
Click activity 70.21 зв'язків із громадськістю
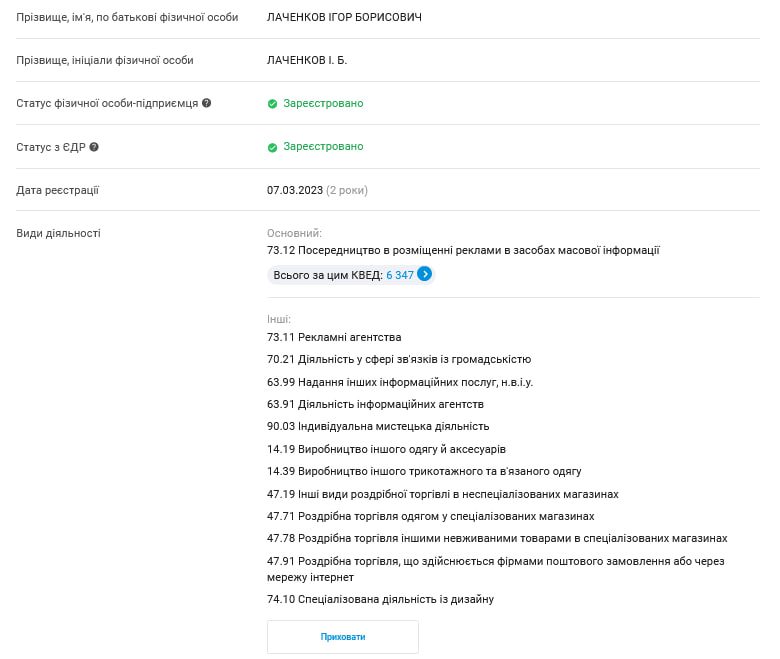coord(399,359)
